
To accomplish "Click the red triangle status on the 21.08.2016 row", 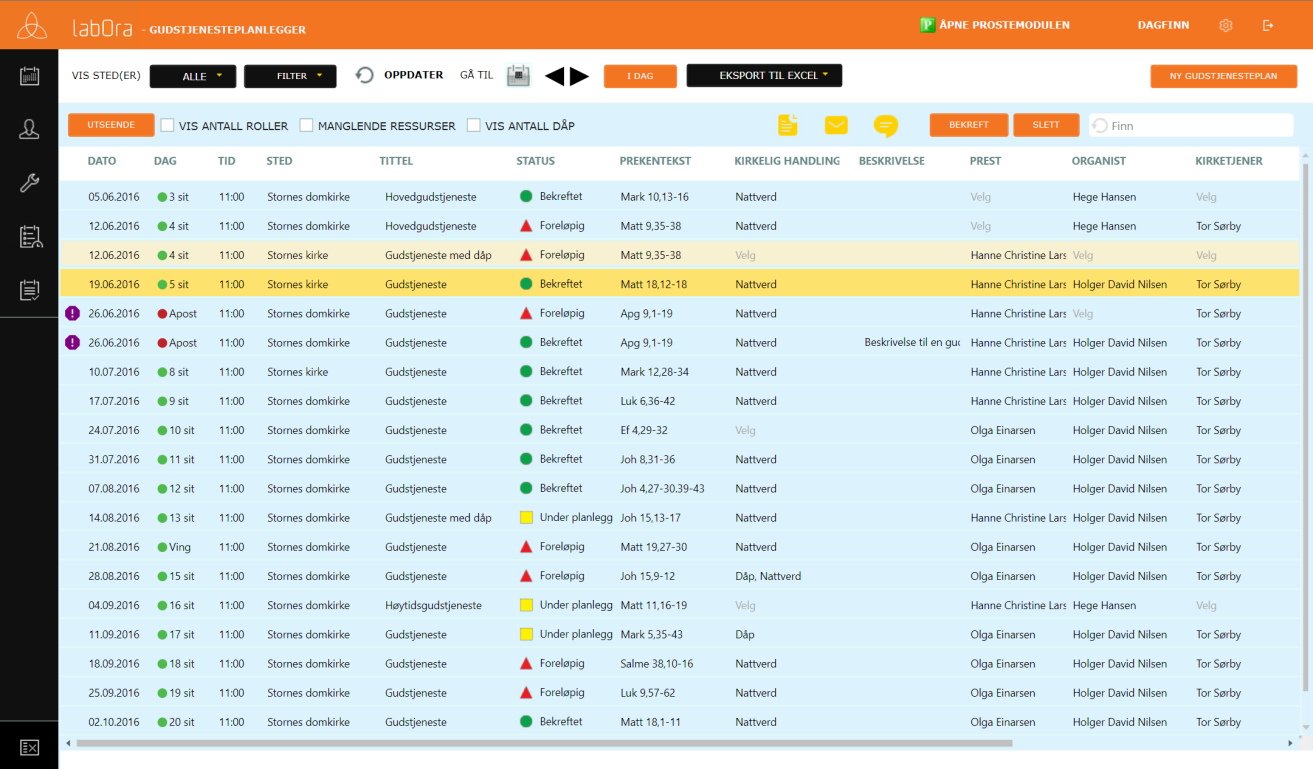I will [x=526, y=547].
